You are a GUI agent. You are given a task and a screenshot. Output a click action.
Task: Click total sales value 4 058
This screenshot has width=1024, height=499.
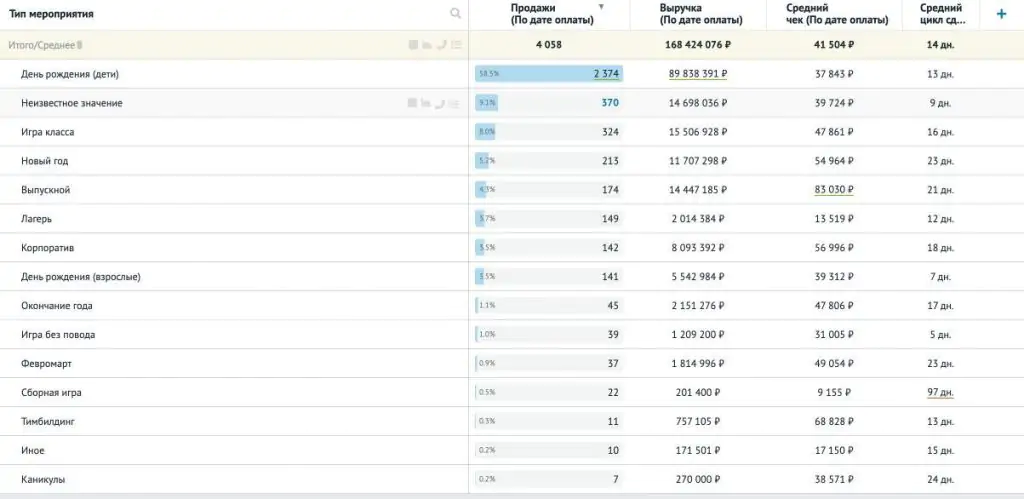(549, 45)
